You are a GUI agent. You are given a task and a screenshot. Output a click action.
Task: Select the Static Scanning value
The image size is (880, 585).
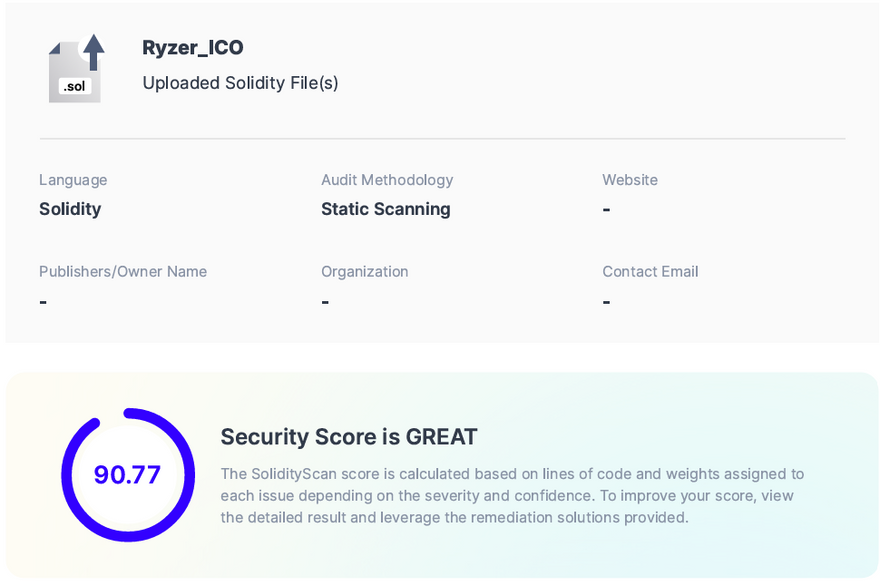pyautogui.click(x=385, y=209)
